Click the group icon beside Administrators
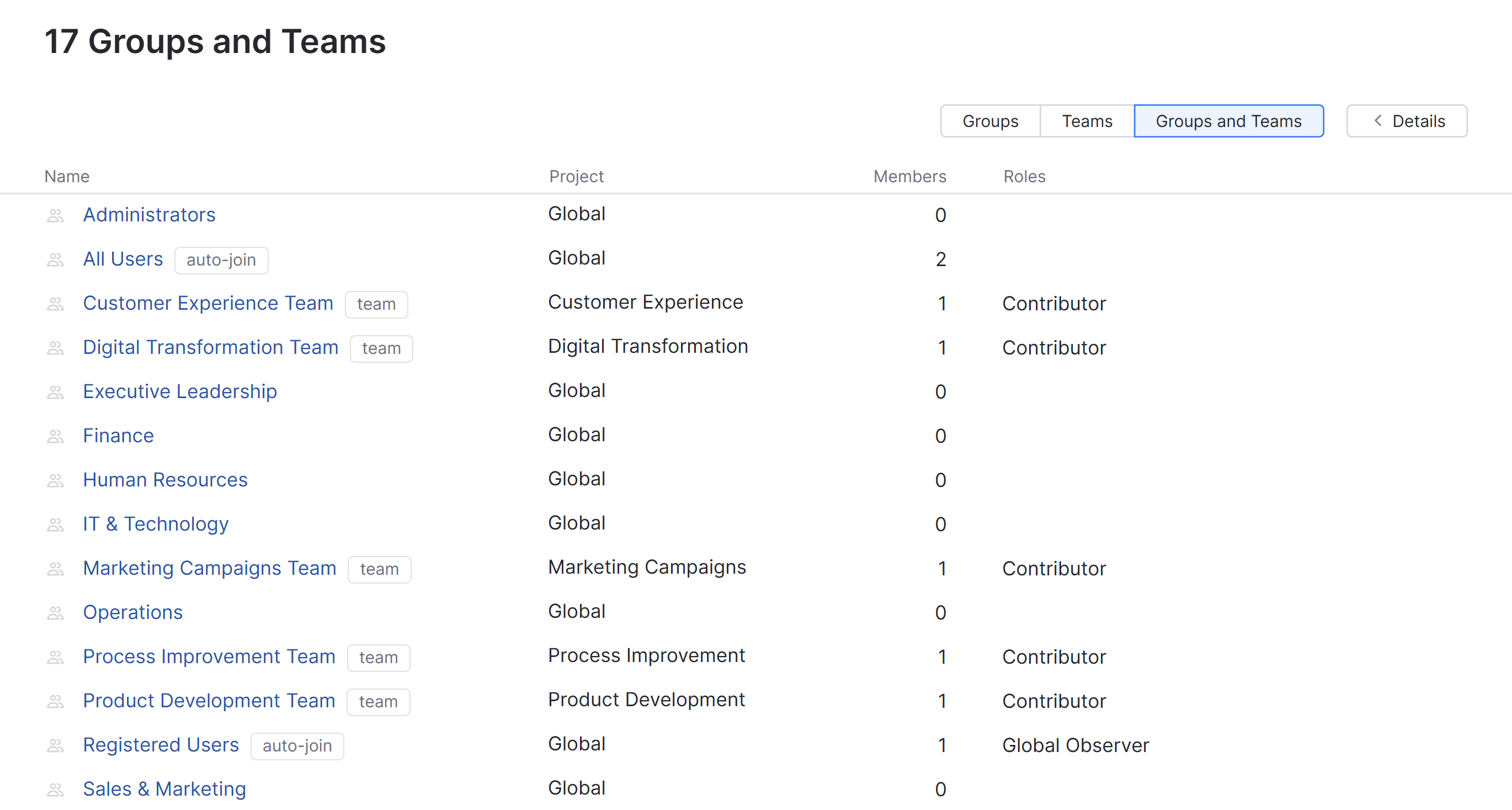The width and height of the screenshot is (1512, 810). click(55, 215)
